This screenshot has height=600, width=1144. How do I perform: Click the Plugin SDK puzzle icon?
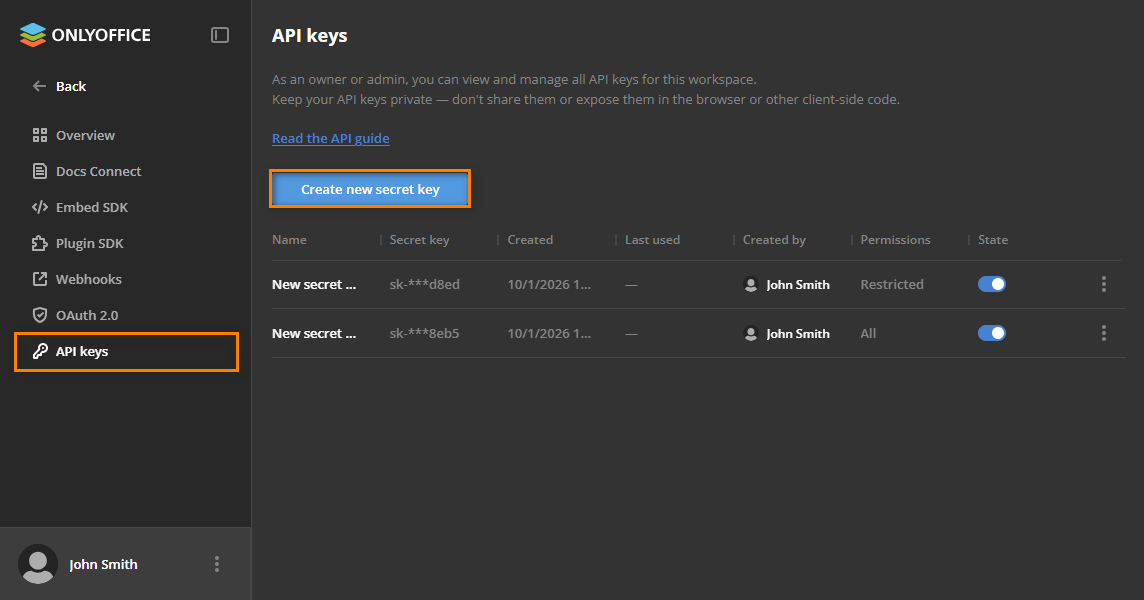[39, 243]
